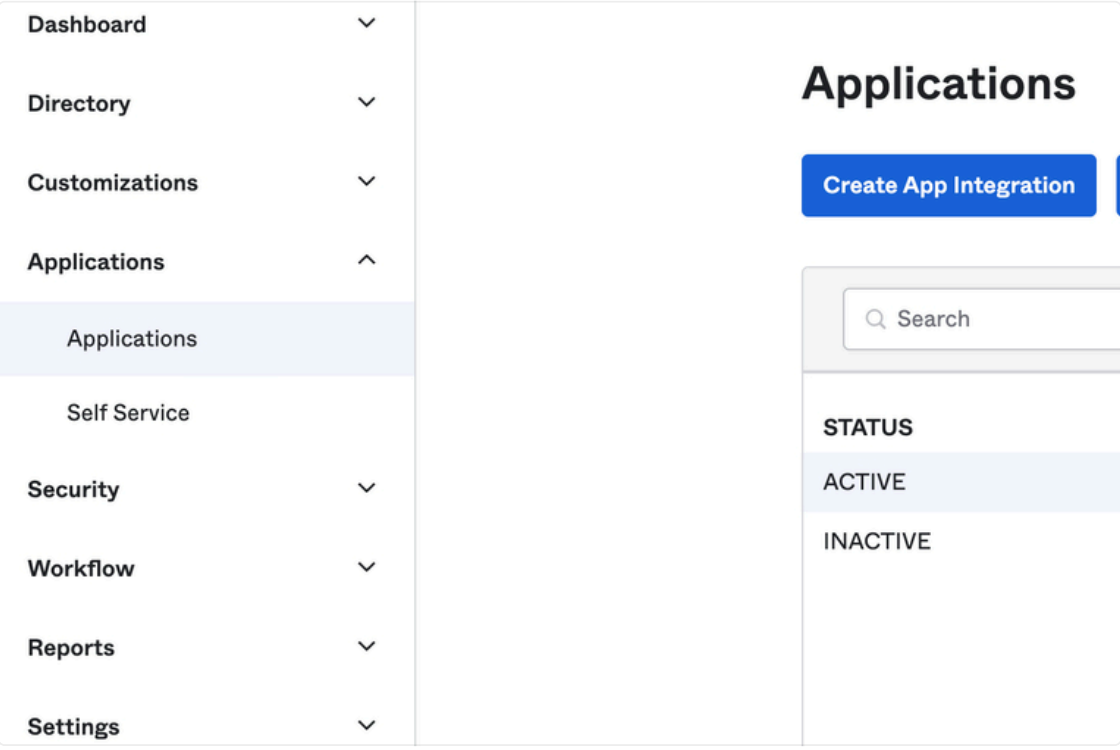Click the STATUS column header
Image resolution: width=1120 pixels, height=750 pixels.
tap(868, 427)
